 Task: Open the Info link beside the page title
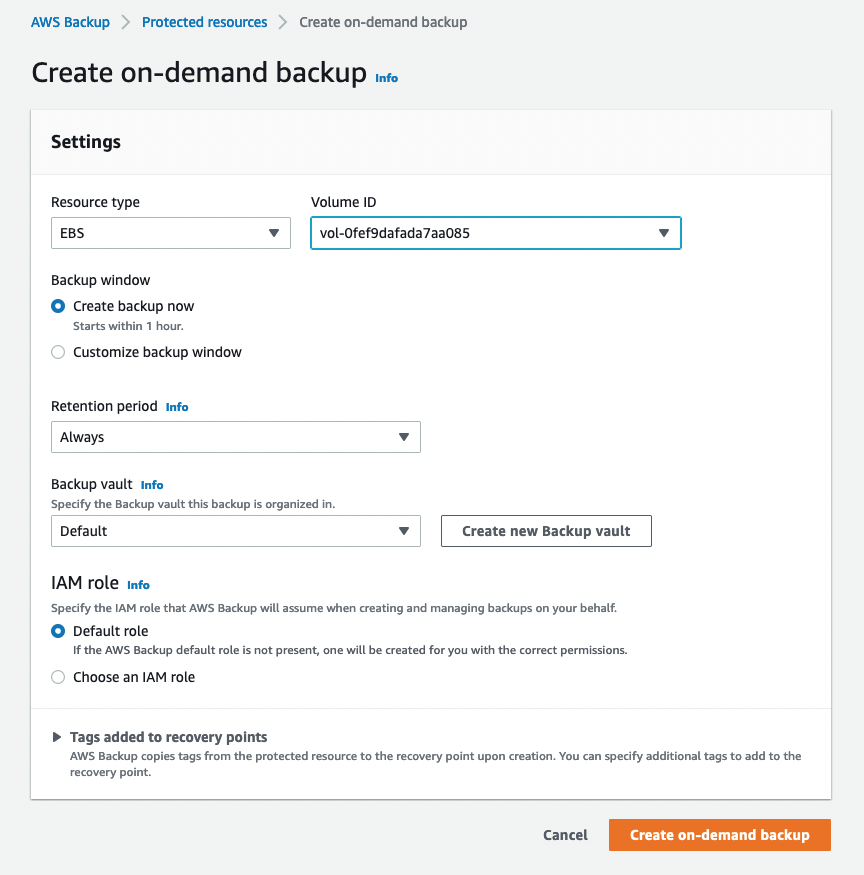[x=386, y=77]
